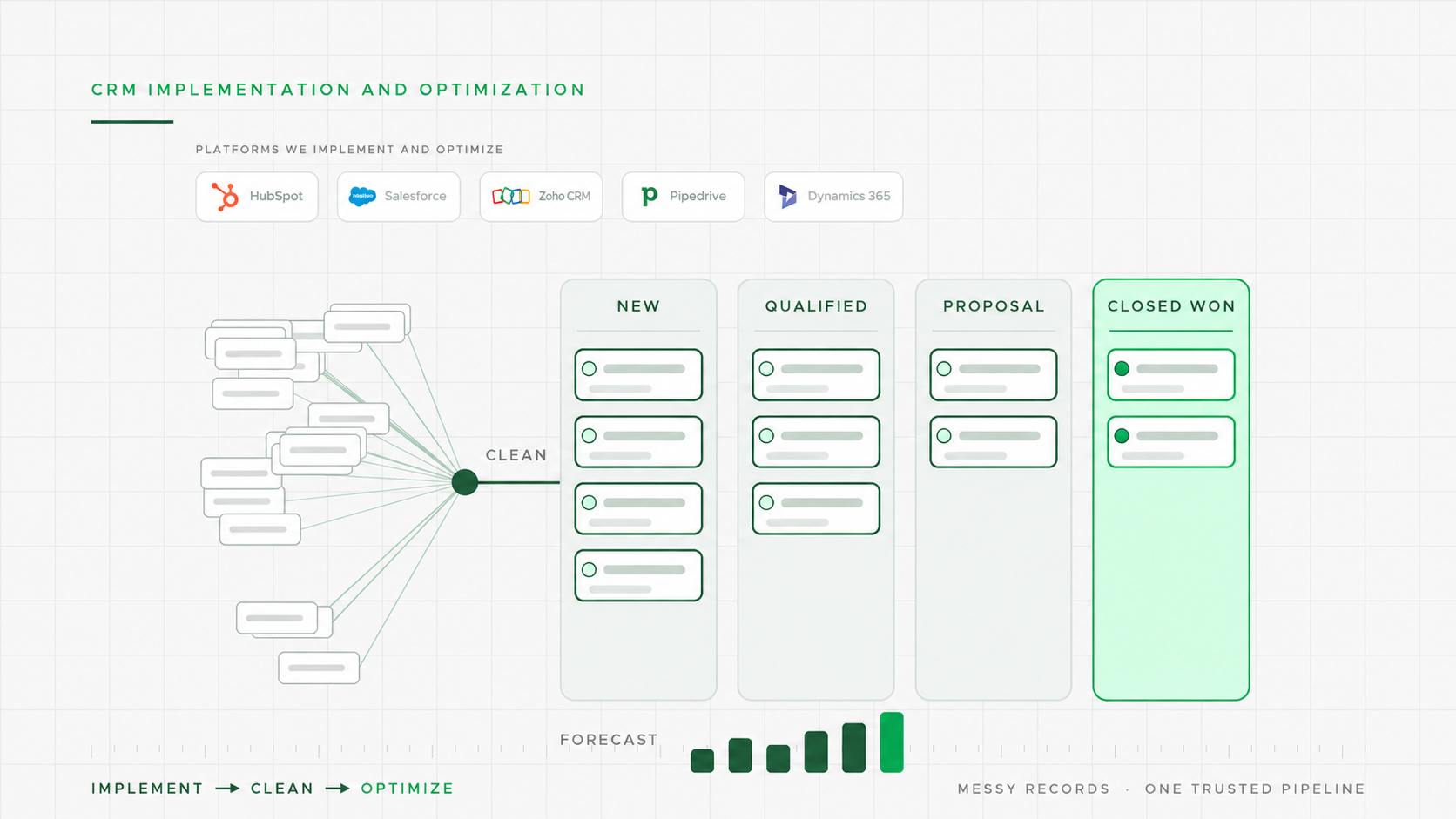Click the lowest messy record card
This screenshot has width=1456, height=819.
[x=319, y=668]
